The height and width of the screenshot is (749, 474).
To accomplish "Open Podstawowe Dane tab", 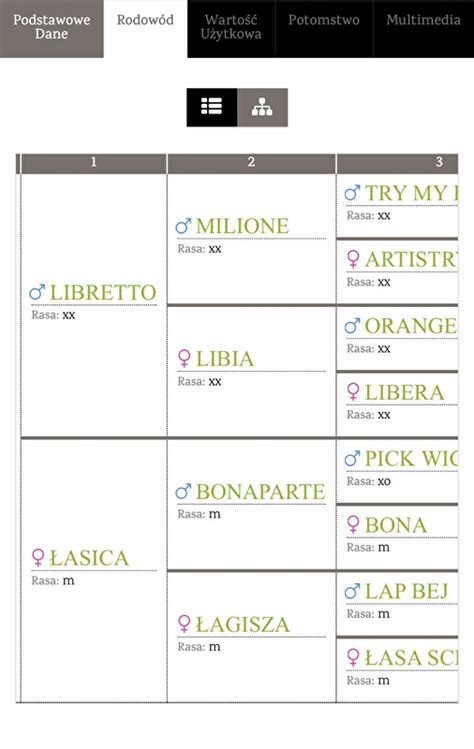I will pos(52,29).
